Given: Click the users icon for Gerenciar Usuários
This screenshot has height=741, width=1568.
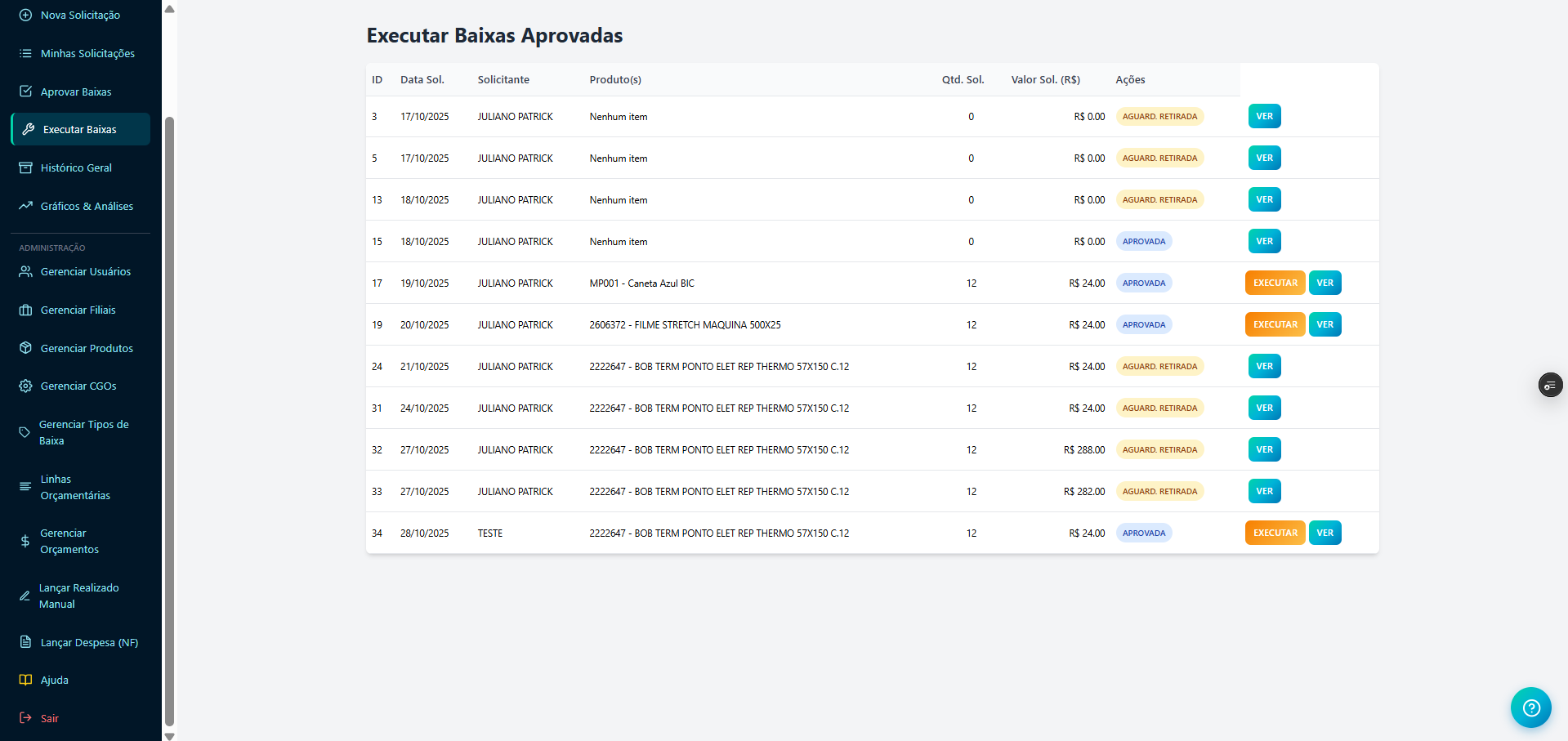Looking at the screenshot, I should (25, 272).
